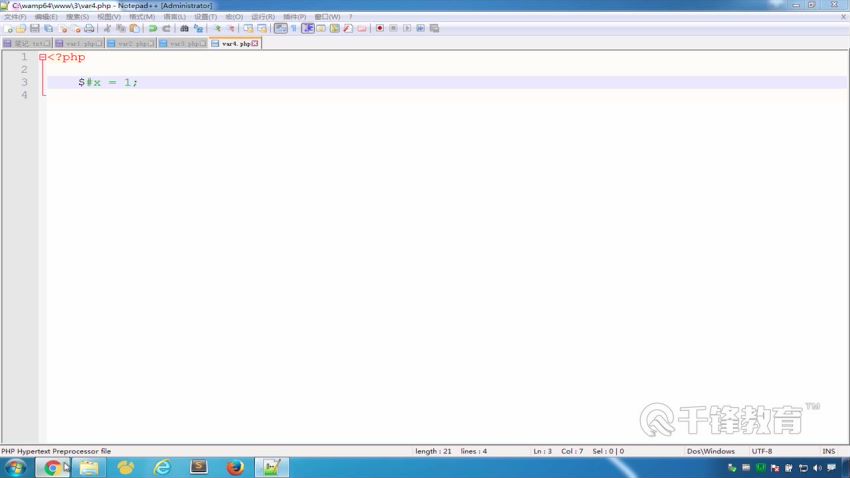Click the Redo arrow icon

(166, 28)
